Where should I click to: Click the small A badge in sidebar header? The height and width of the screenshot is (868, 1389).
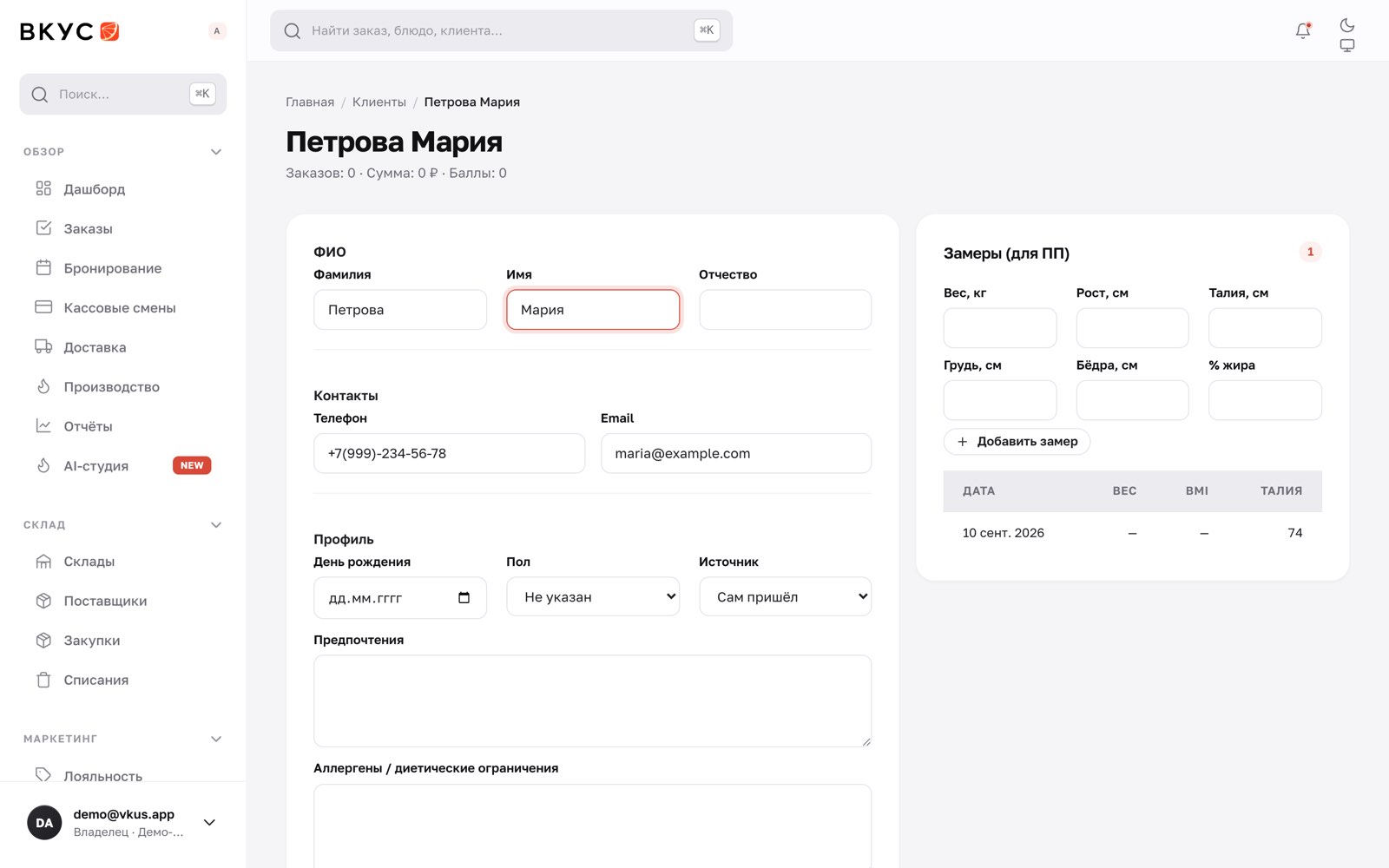click(217, 31)
